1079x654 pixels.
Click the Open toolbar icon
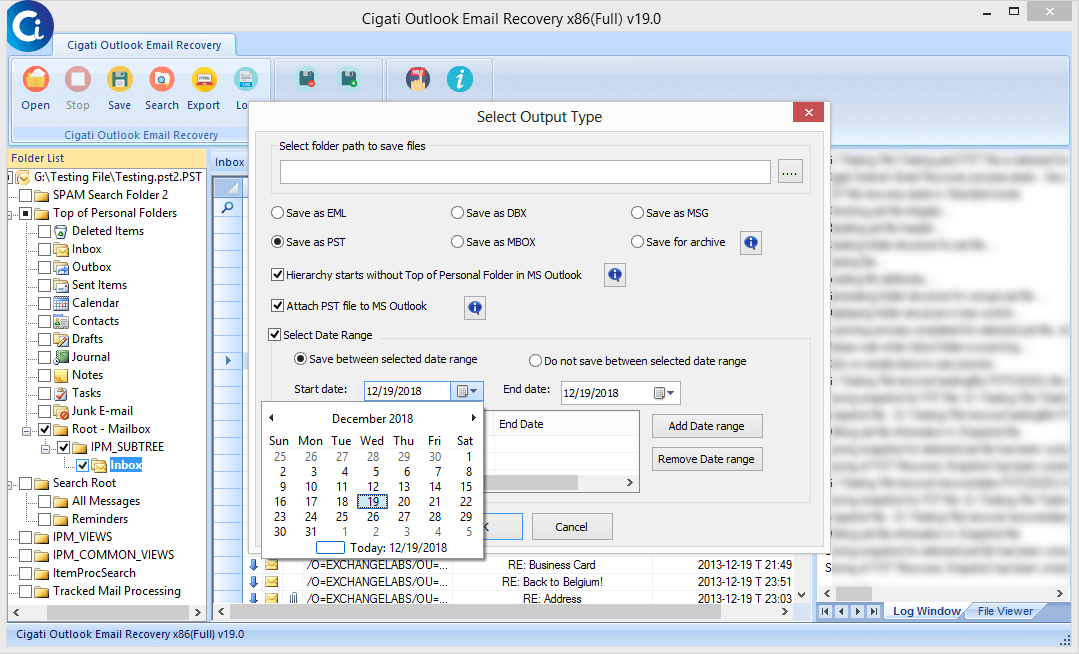(x=36, y=80)
